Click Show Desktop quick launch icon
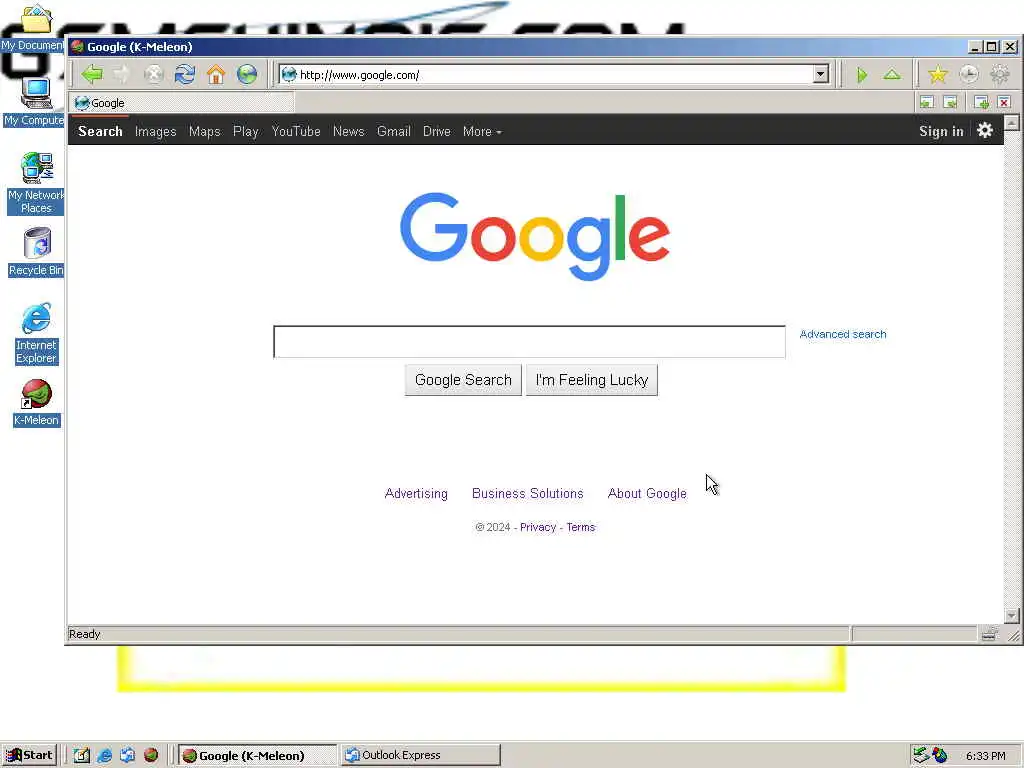 (82, 755)
